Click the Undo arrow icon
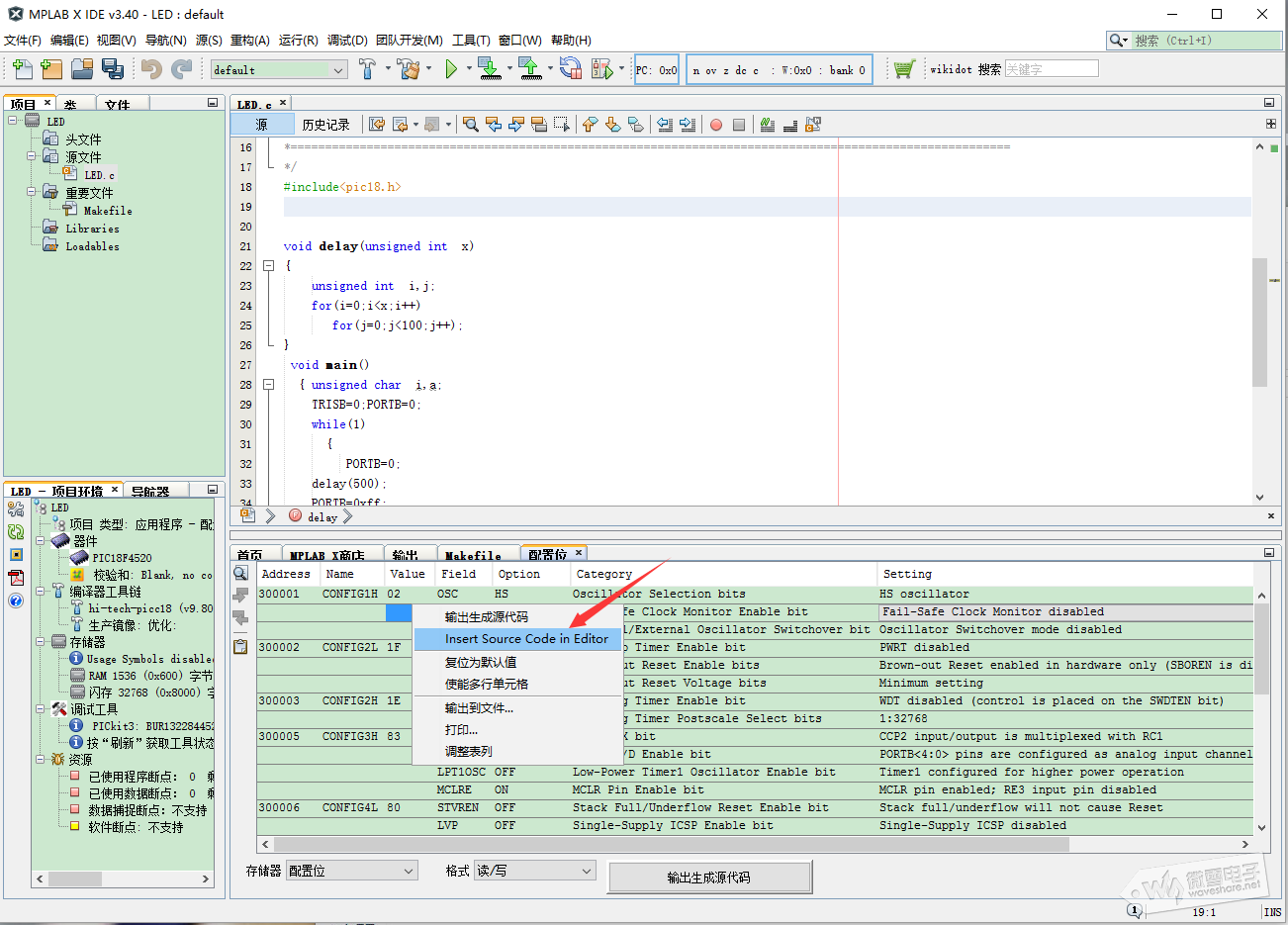 pos(151,68)
